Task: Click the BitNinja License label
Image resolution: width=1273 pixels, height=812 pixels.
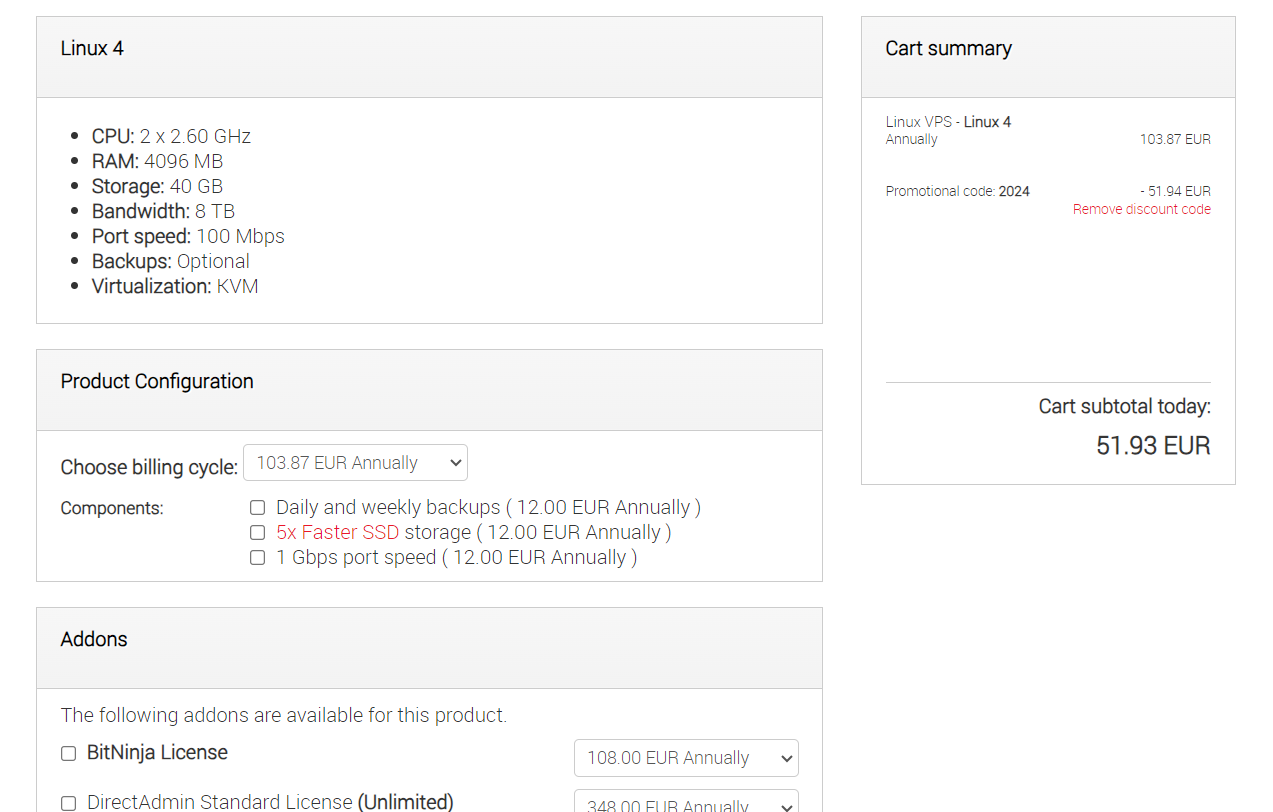Action: click(x=157, y=753)
